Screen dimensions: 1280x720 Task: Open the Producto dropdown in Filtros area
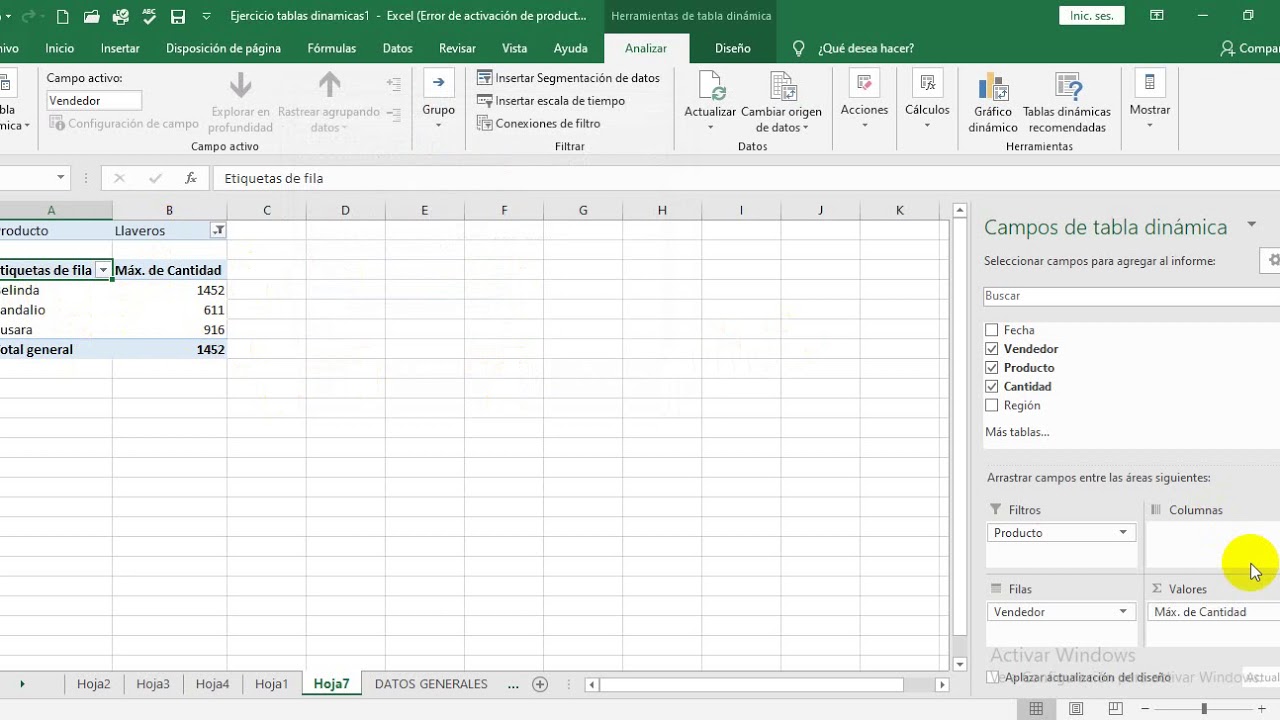[1123, 533]
